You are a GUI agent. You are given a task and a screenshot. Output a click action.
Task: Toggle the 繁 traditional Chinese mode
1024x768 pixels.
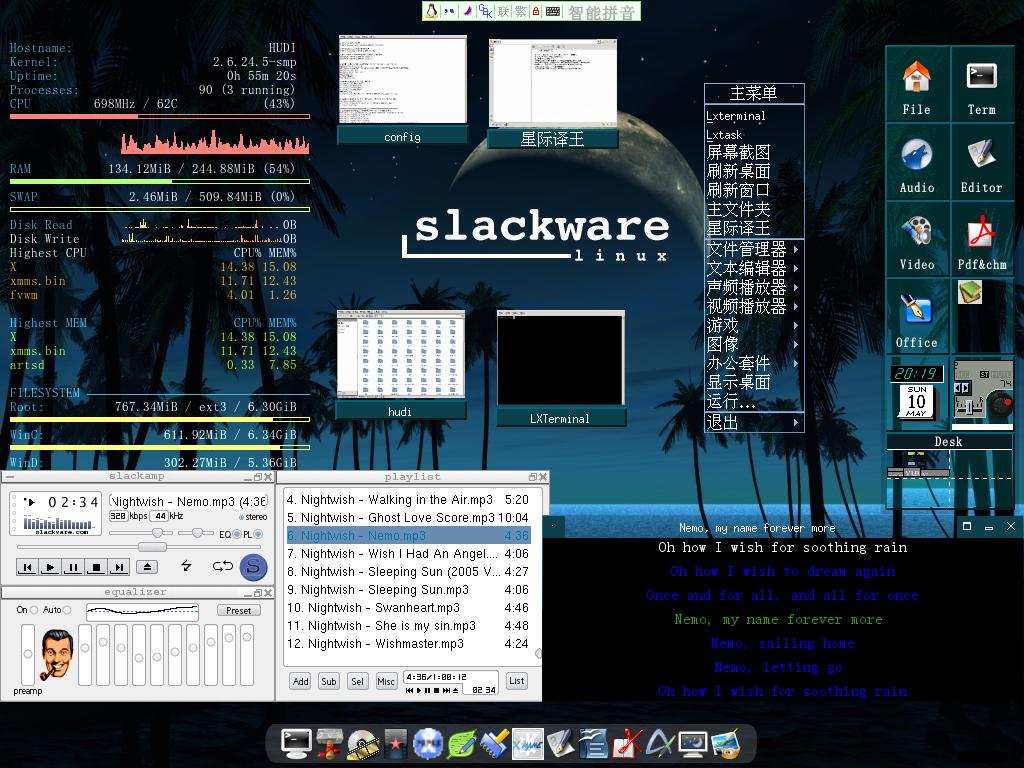pyautogui.click(x=520, y=11)
